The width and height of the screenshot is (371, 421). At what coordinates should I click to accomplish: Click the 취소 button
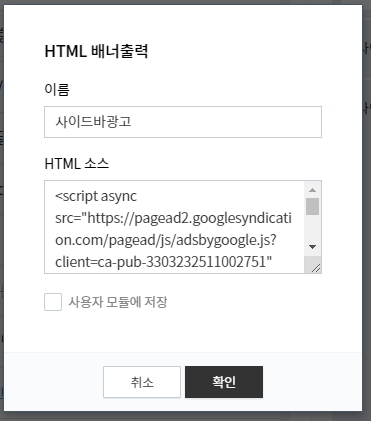tap(142, 382)
